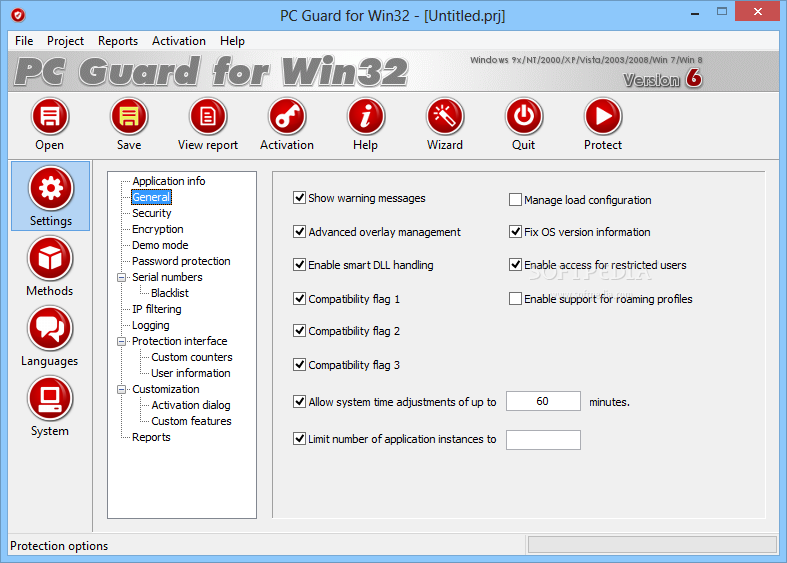Click the Activation key icon in toolbar
This screenshot has height=563, width=787.
pos(287,117)
